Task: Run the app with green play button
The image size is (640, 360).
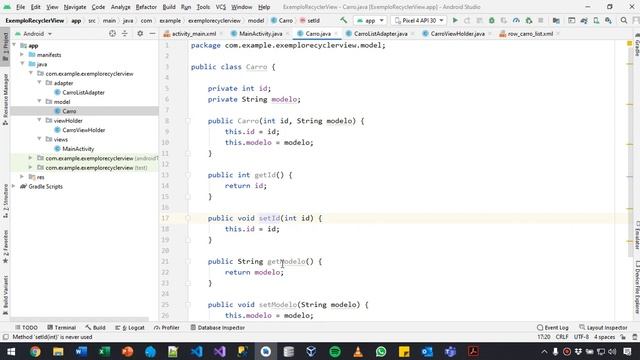Action: [x=455, y=20]
